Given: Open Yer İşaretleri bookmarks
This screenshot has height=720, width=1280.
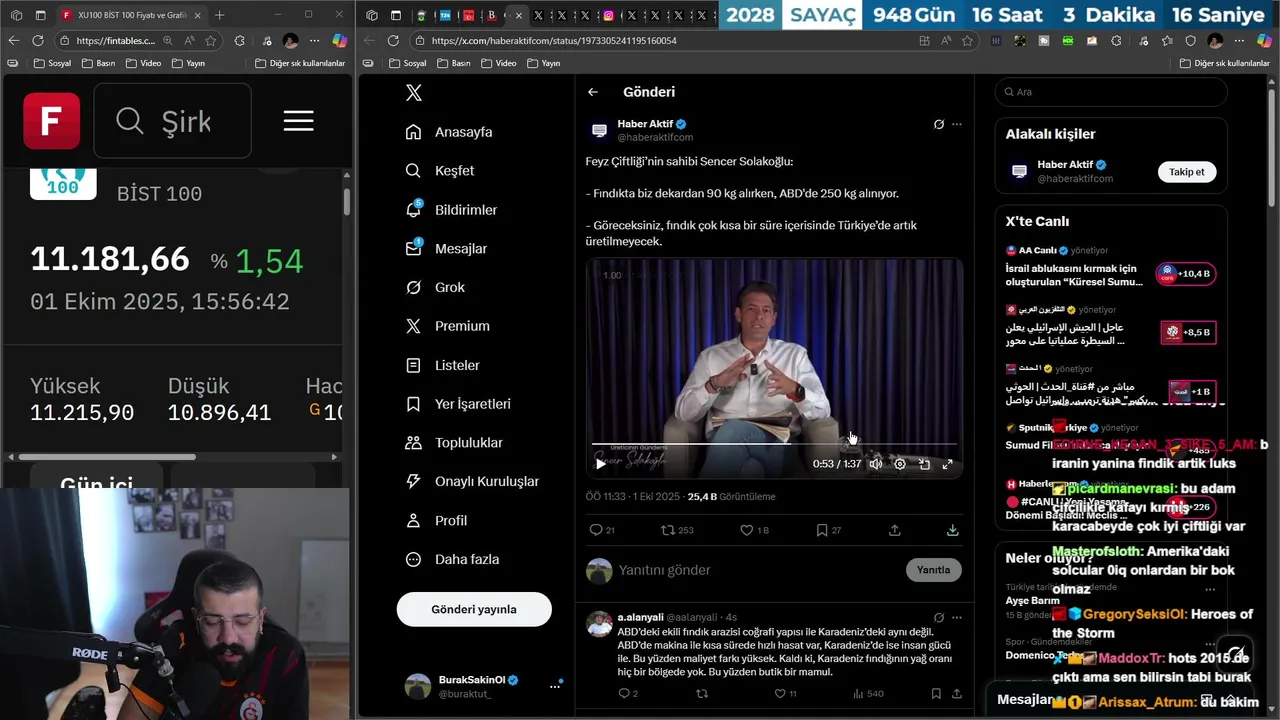Looking at the screenshot, I should pos(458,404).
